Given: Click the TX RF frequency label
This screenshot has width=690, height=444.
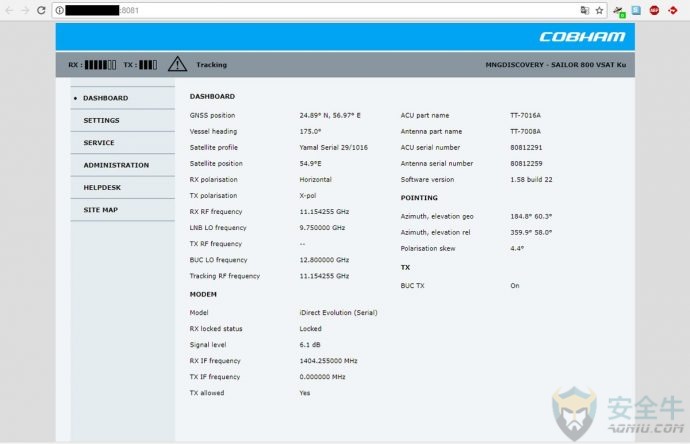Looking at the screenshot, I should [216, 244].
